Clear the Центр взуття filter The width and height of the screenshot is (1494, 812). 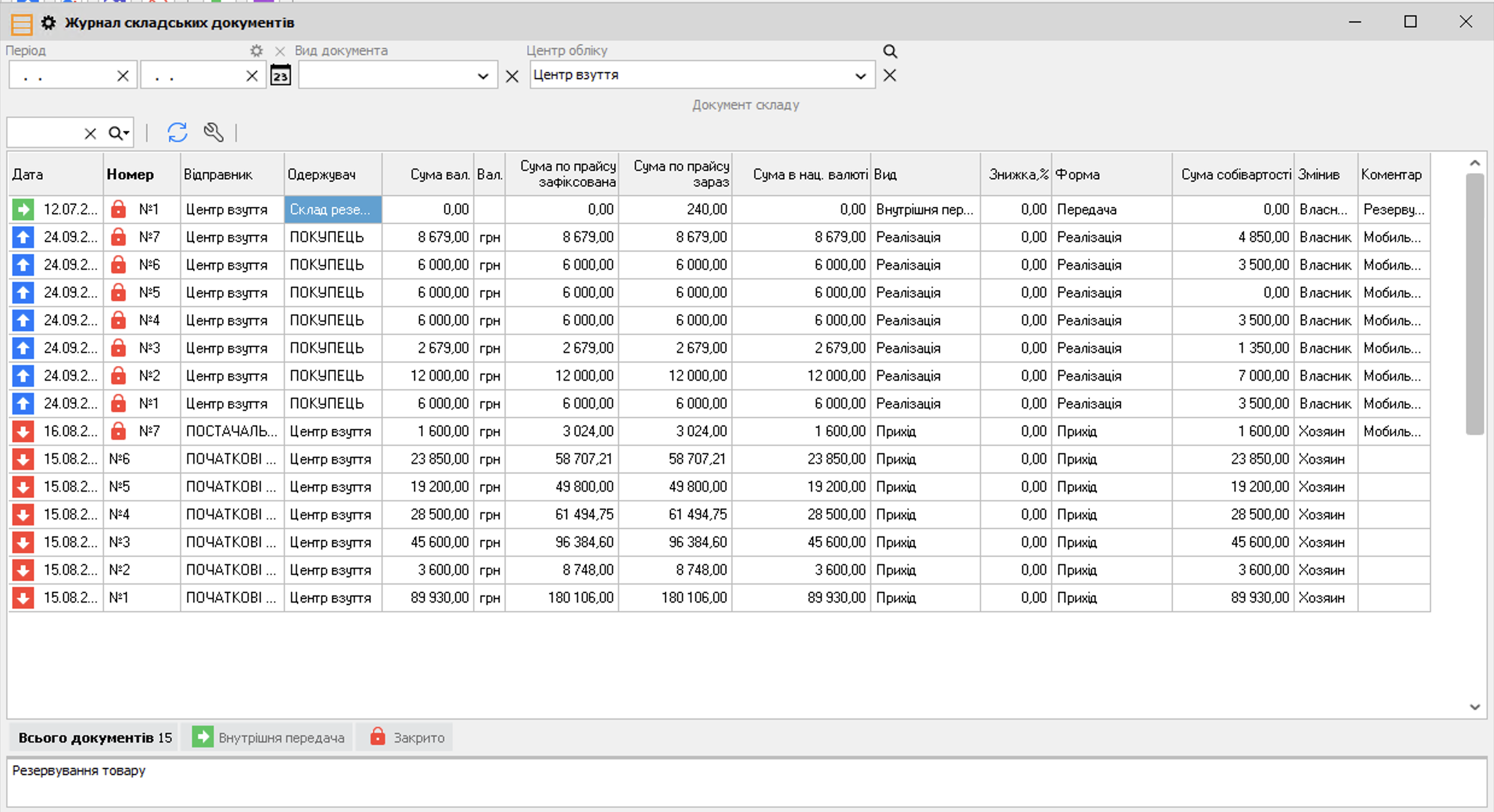pos(890,76)
